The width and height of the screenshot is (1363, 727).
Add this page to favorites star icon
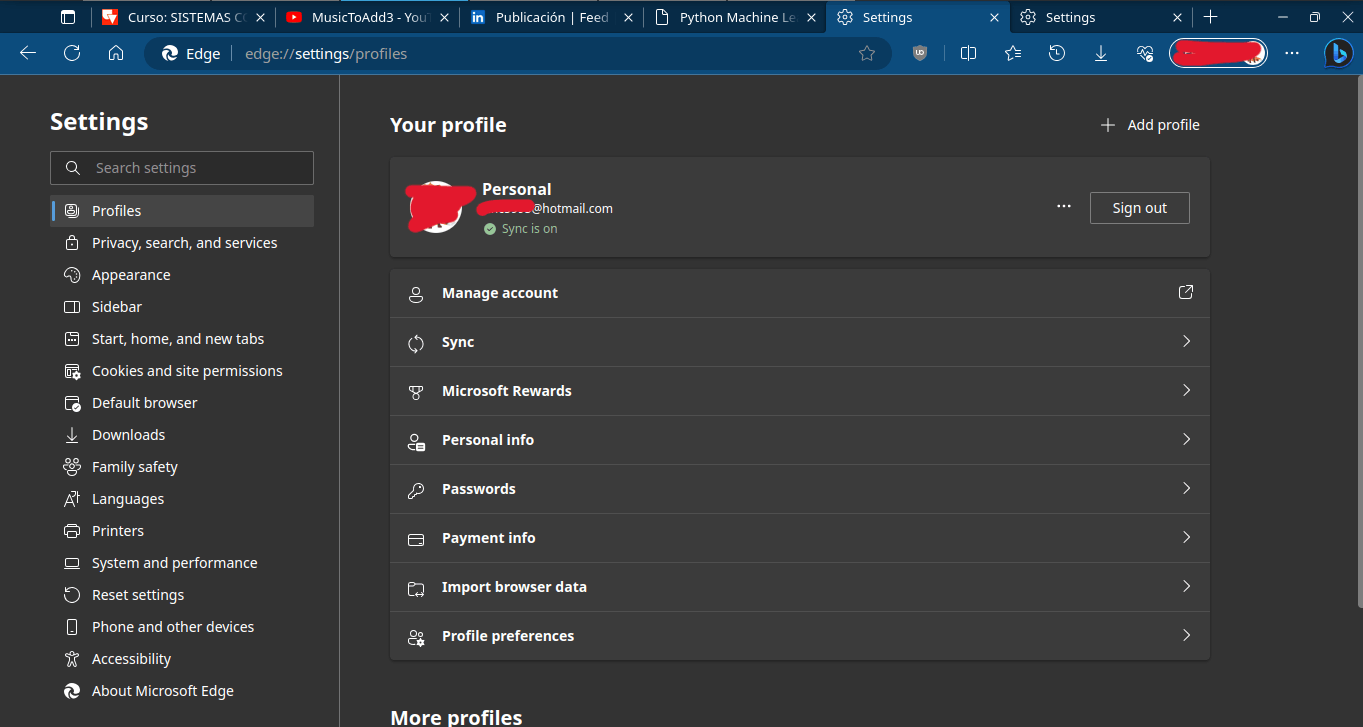pyautogui.click(x=867, y=54)
